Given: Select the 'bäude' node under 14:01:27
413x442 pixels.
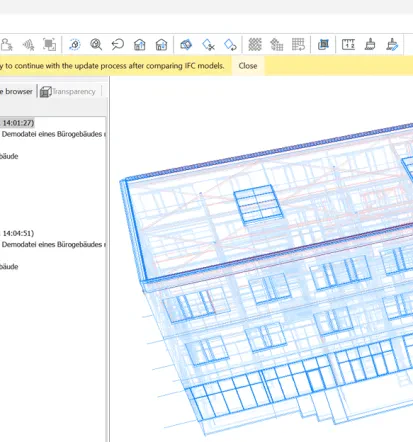Looking at the screenshot, I should click(x=9, y=156).
